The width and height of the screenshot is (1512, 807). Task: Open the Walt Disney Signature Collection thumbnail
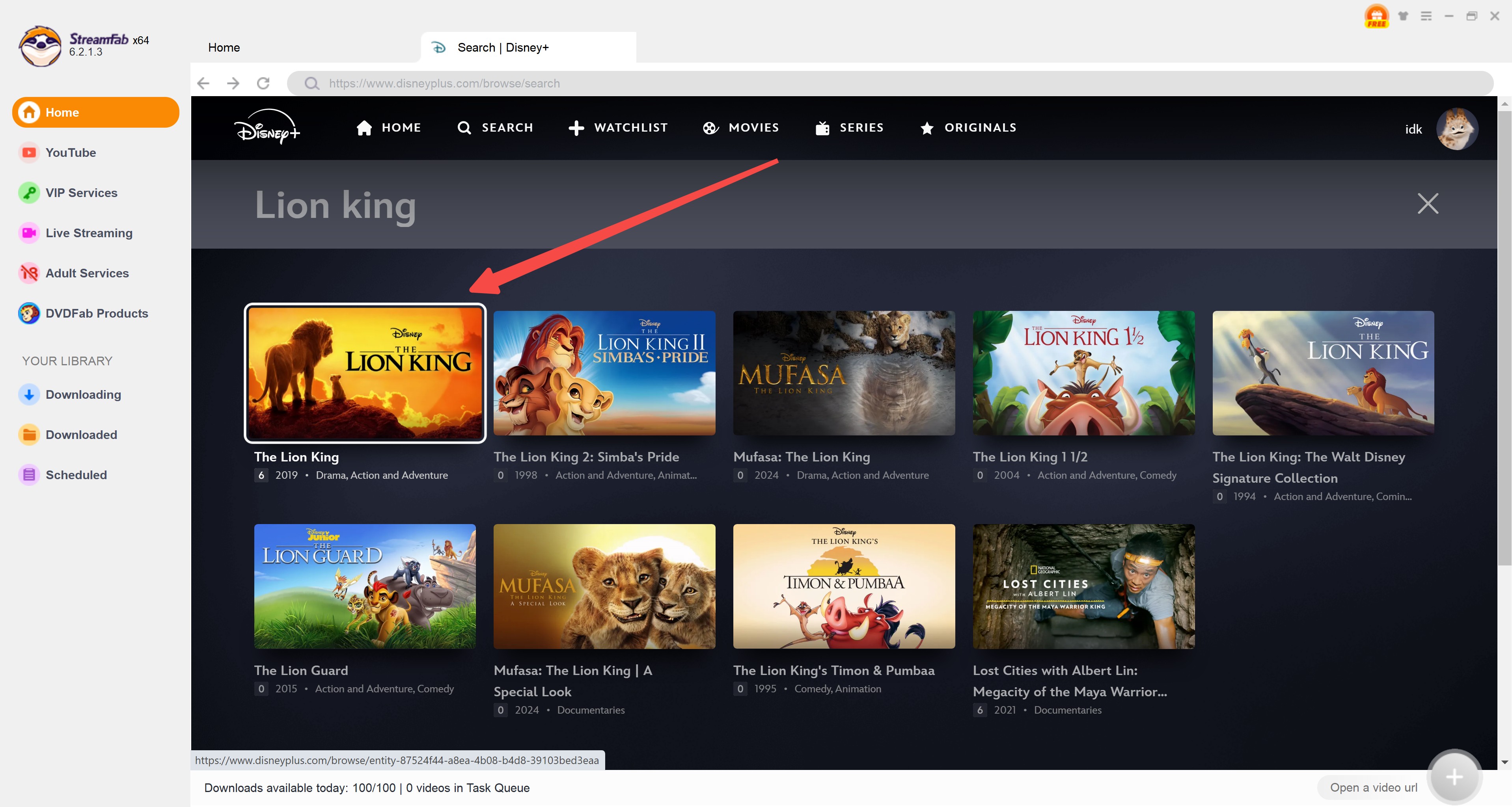coord(1323,373)
